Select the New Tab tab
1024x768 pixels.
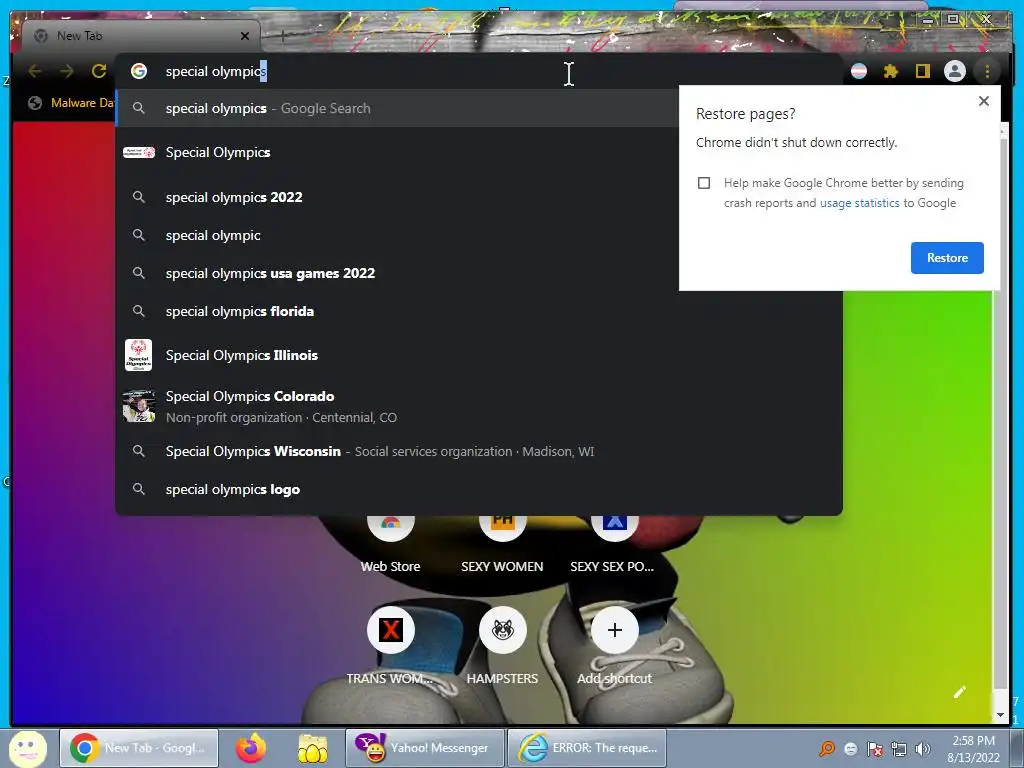pos(140,36)
